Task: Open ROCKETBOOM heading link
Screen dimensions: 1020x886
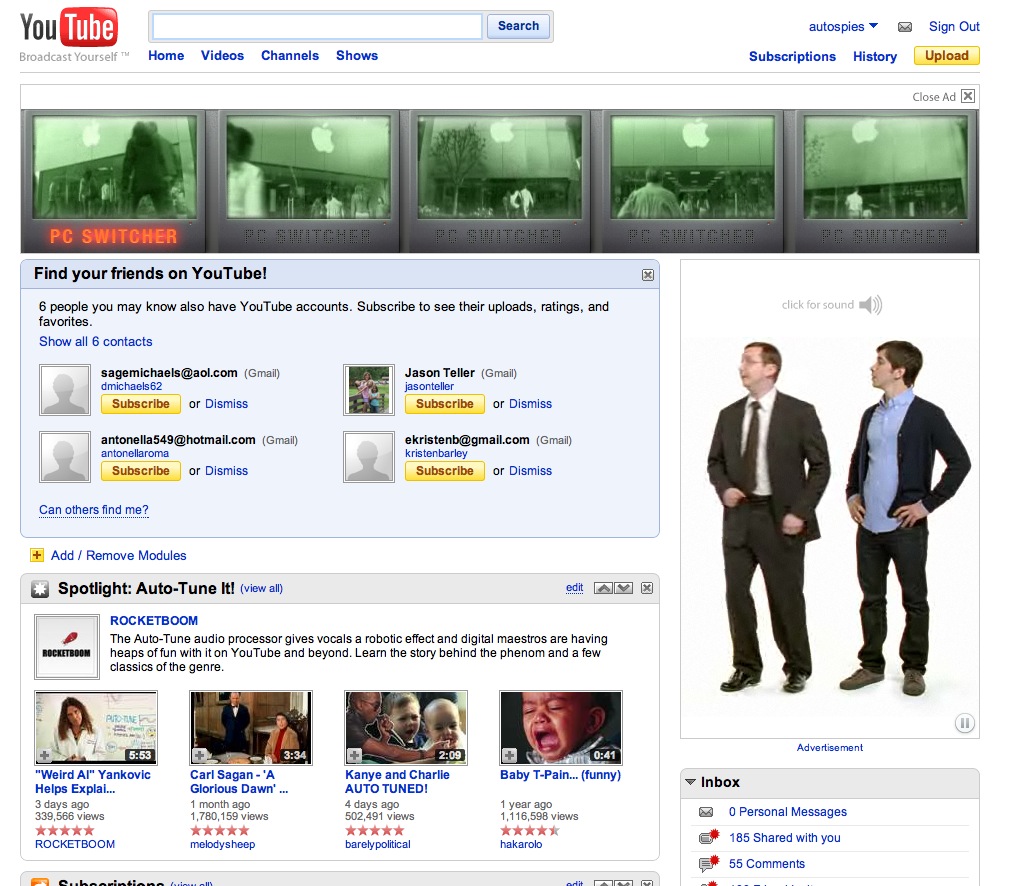Action: pyautogui.click(x=154, y=621)
